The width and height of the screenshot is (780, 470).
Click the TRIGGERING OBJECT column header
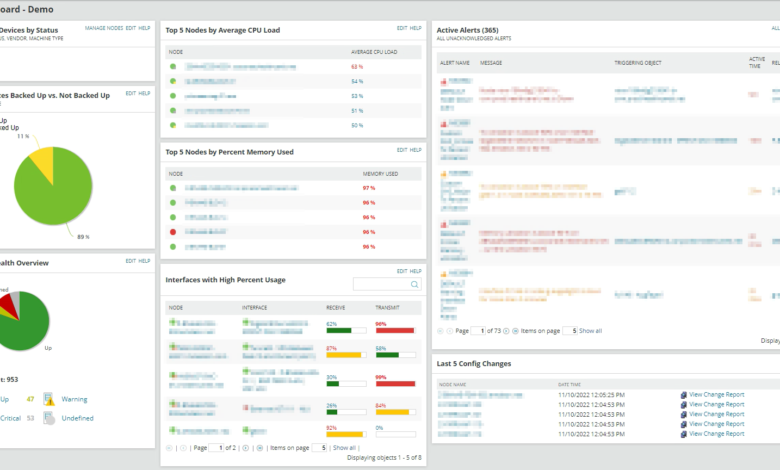coord(638,63)
